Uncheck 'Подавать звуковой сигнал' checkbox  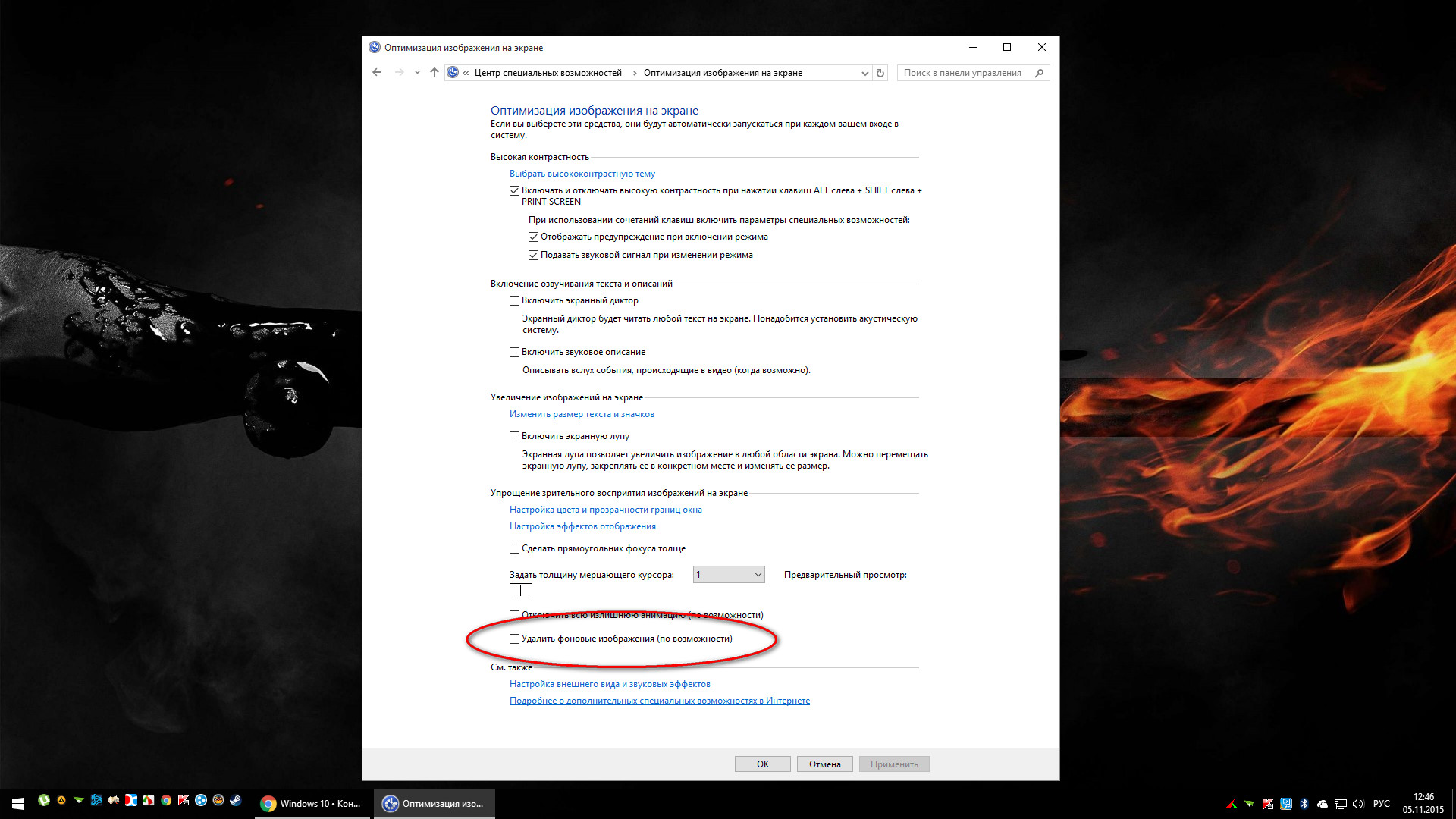533,256
